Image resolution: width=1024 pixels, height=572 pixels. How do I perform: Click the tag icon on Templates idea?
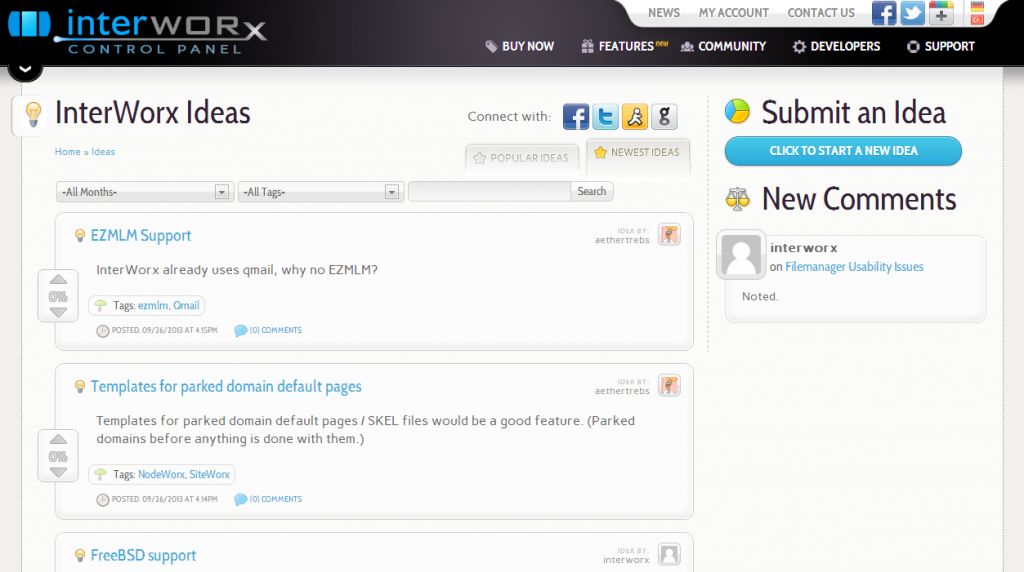tap(101, 474)
